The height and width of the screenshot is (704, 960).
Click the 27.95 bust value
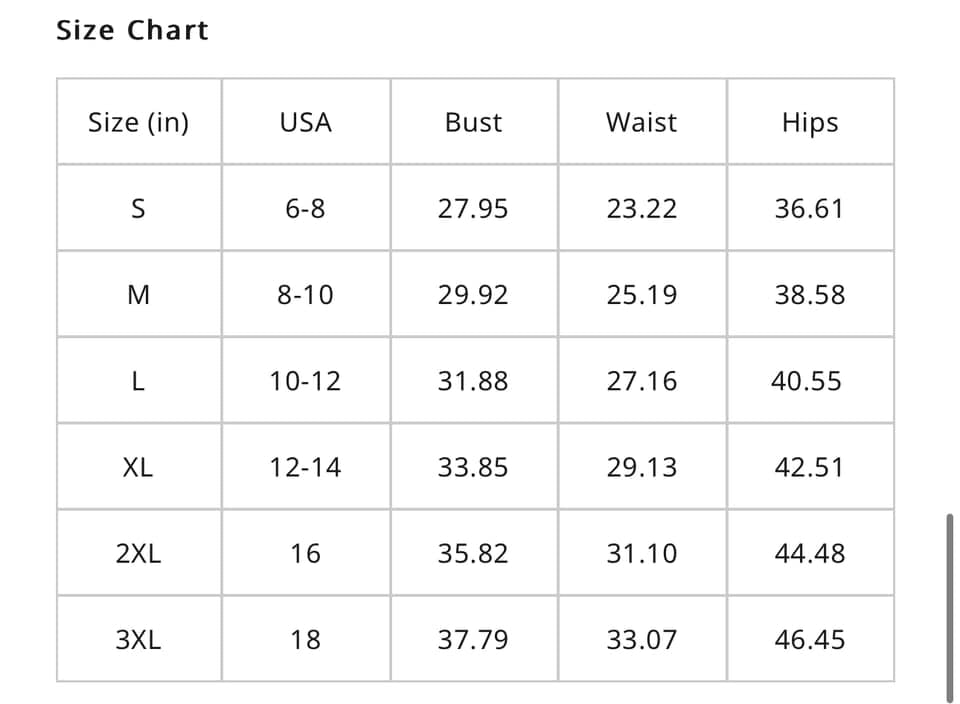pos(473,208)
